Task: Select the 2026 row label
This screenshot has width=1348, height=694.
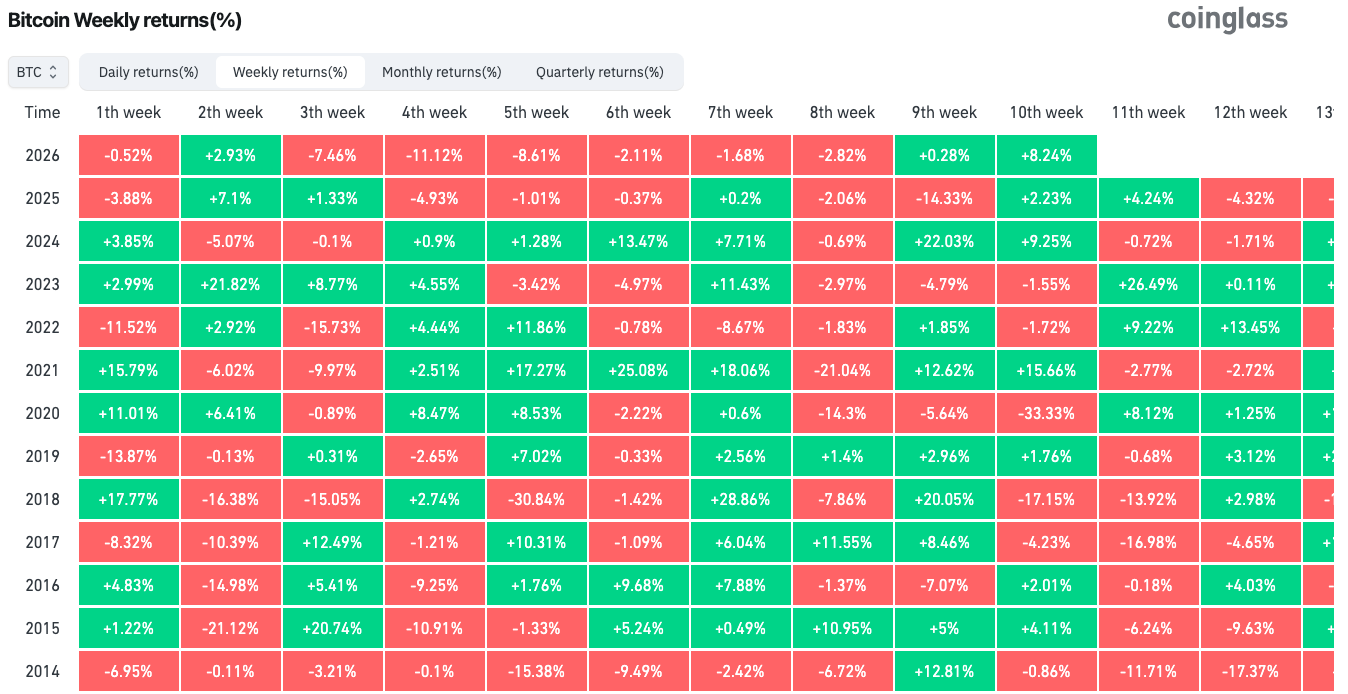Action: tap(42, 155)
